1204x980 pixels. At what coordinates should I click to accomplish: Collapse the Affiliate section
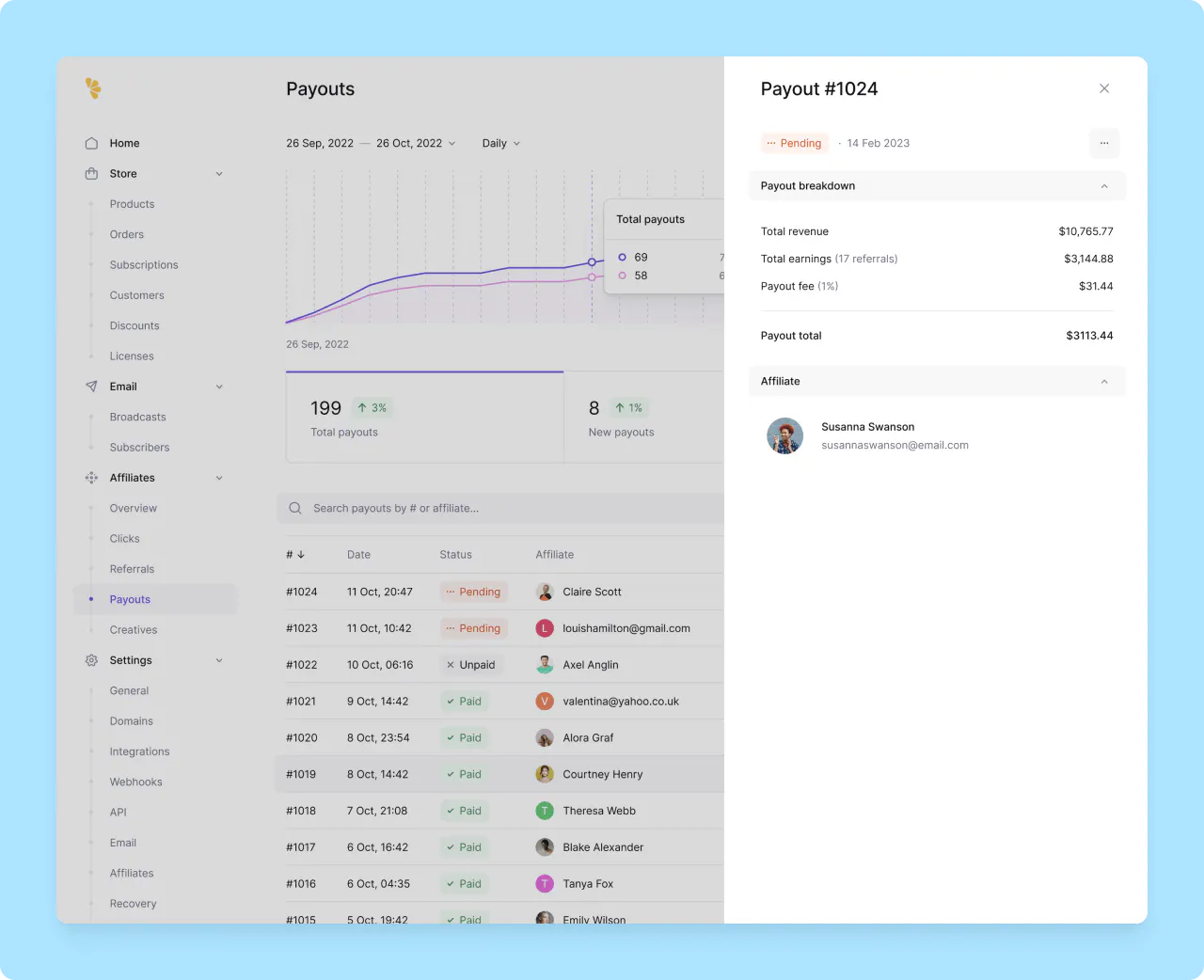[1104, 382]
